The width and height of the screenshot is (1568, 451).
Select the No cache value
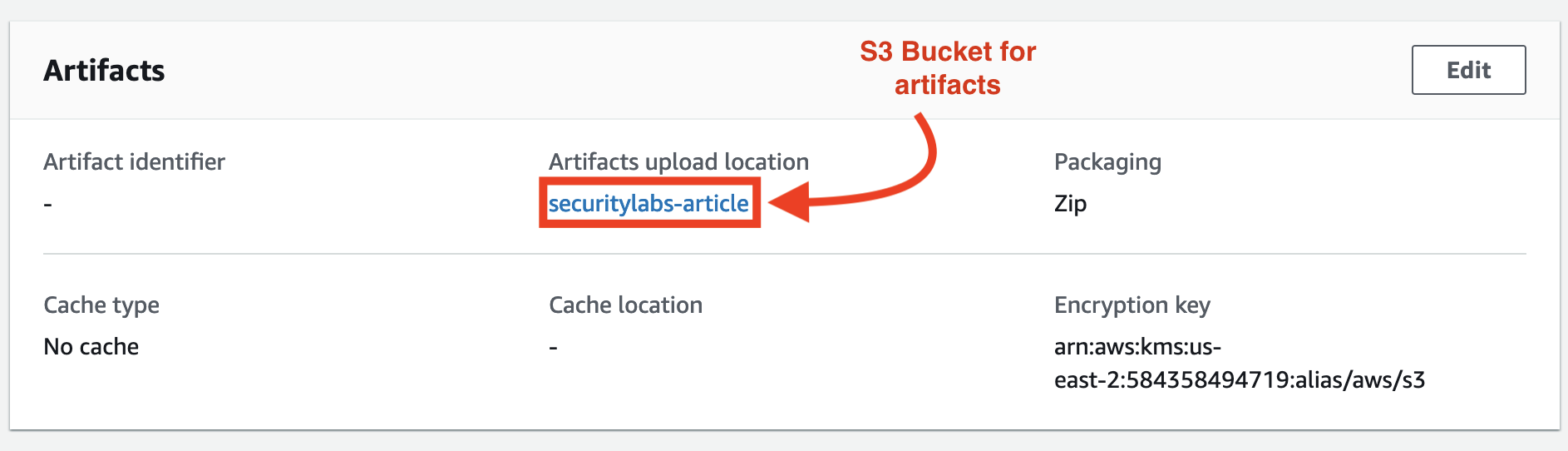91,346
